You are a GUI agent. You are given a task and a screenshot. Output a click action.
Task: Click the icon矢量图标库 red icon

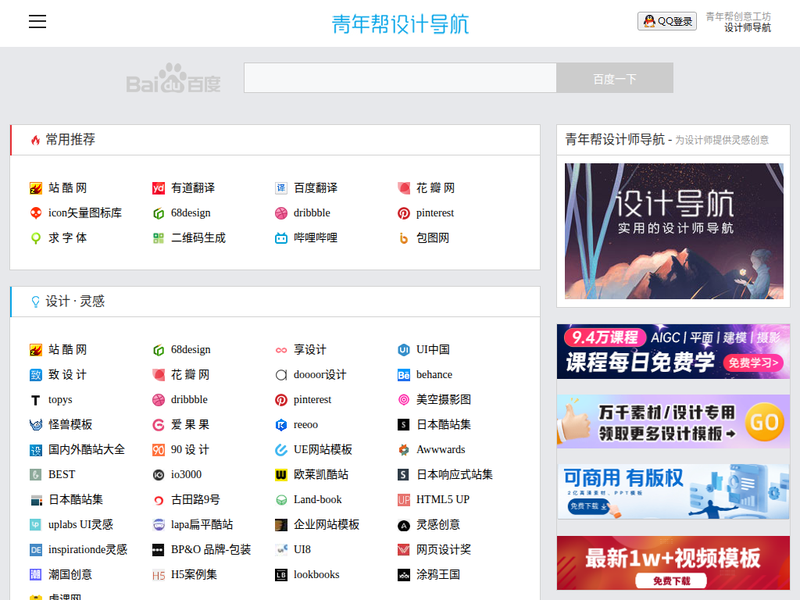pos(36,213)
